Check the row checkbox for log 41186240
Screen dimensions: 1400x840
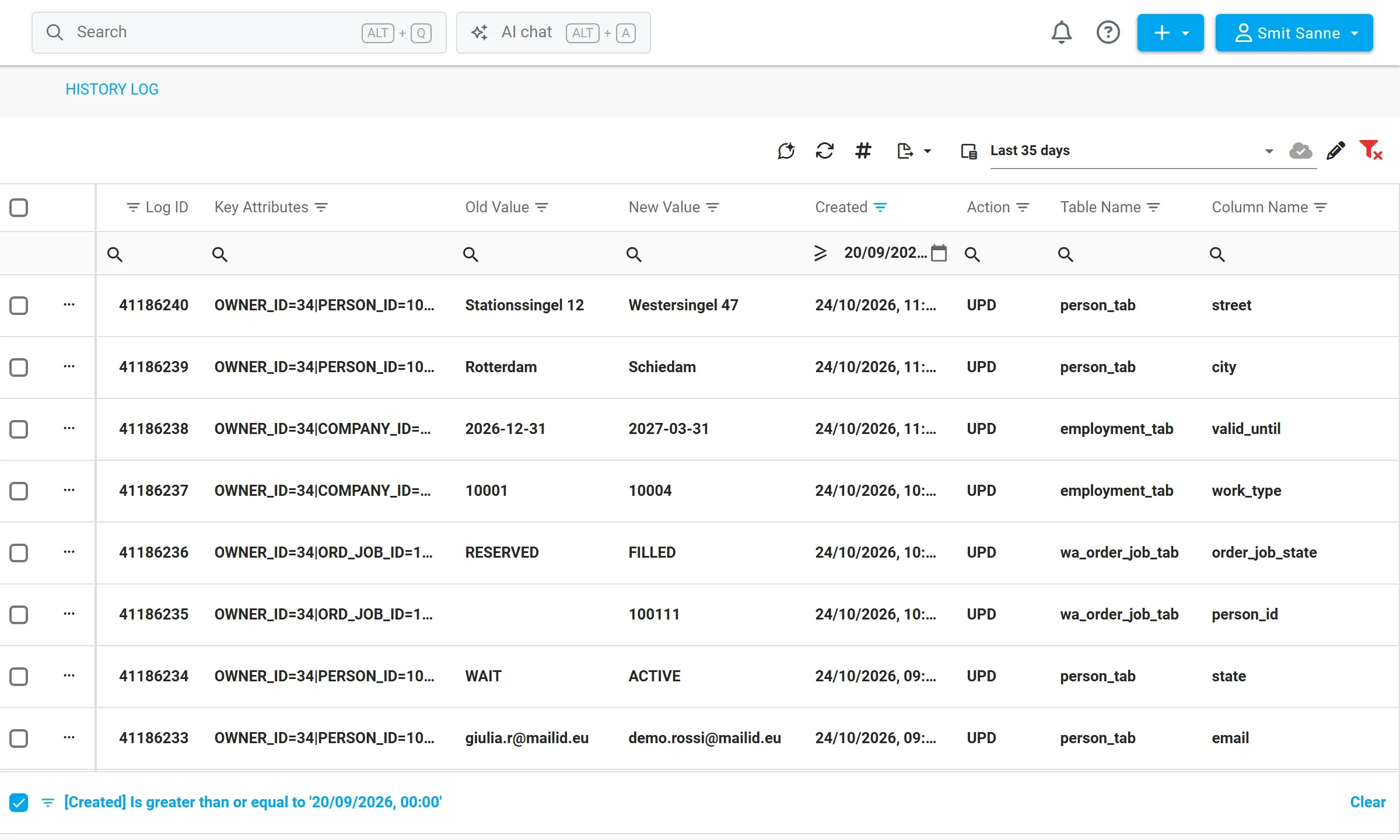pos(19,305)
